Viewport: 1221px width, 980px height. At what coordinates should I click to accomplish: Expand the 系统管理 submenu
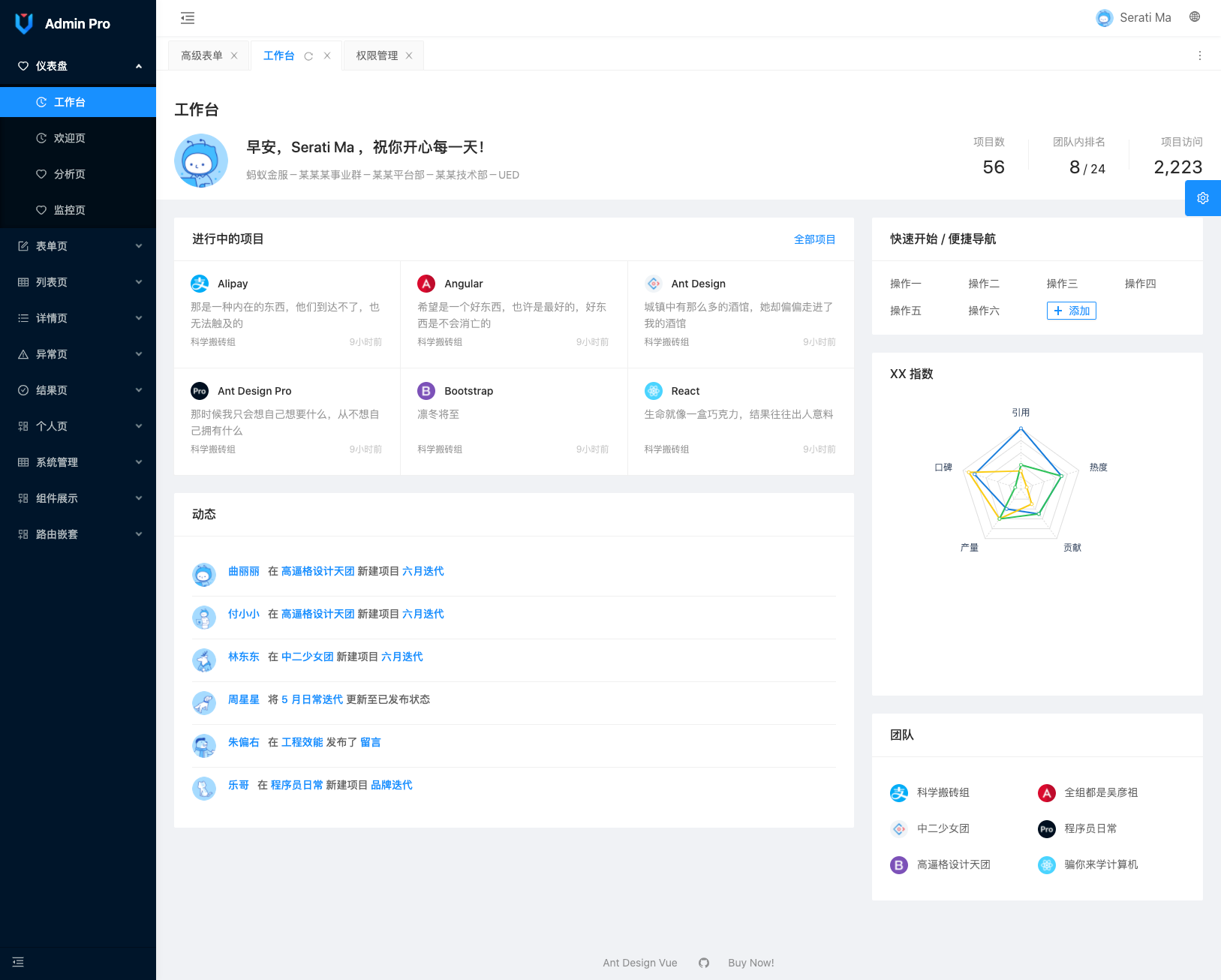(x=78, y=462)
